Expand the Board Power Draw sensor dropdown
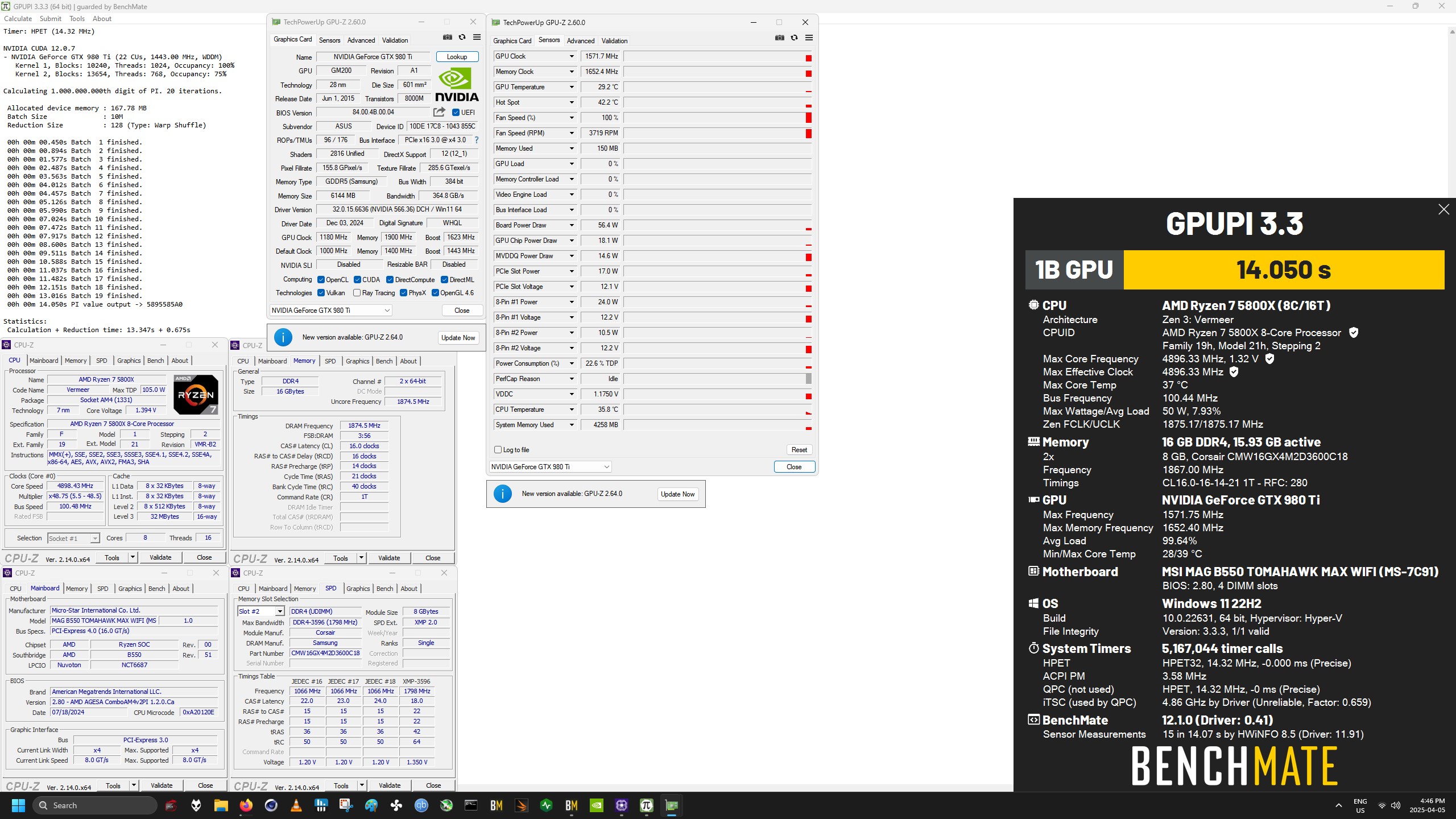 point(572,225)
